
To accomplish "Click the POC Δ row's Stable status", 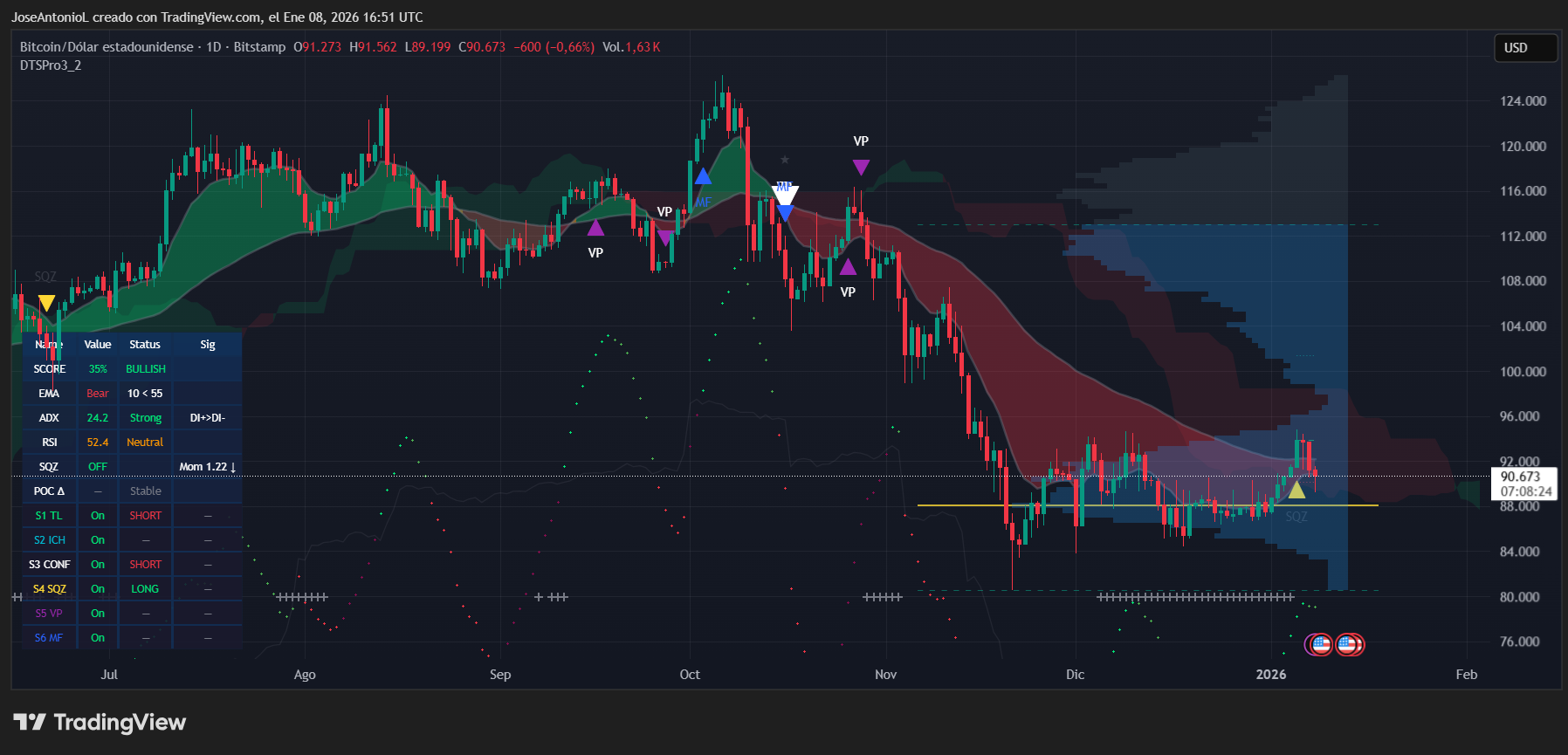I will pos(145,491).
